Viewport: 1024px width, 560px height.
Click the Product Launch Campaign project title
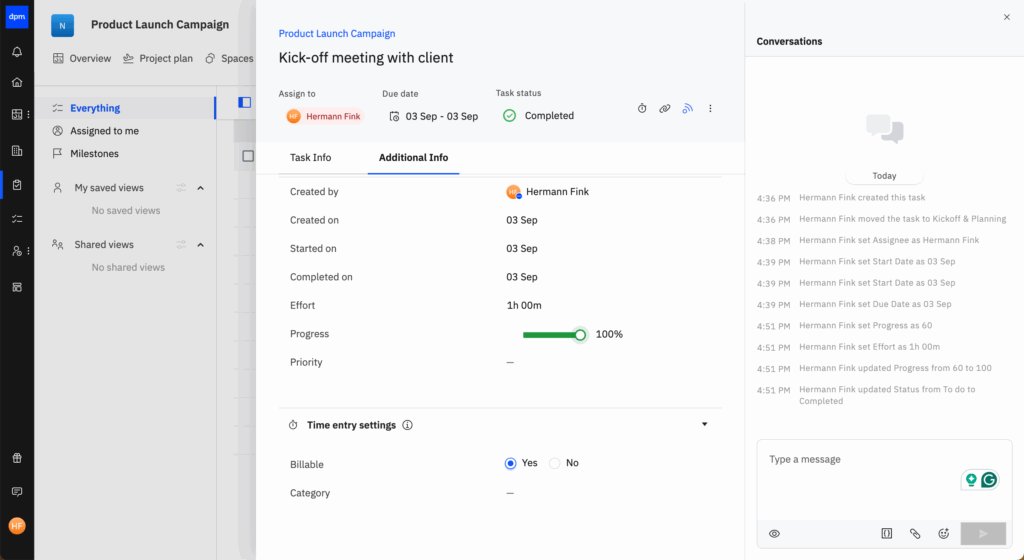coord(160,25)
